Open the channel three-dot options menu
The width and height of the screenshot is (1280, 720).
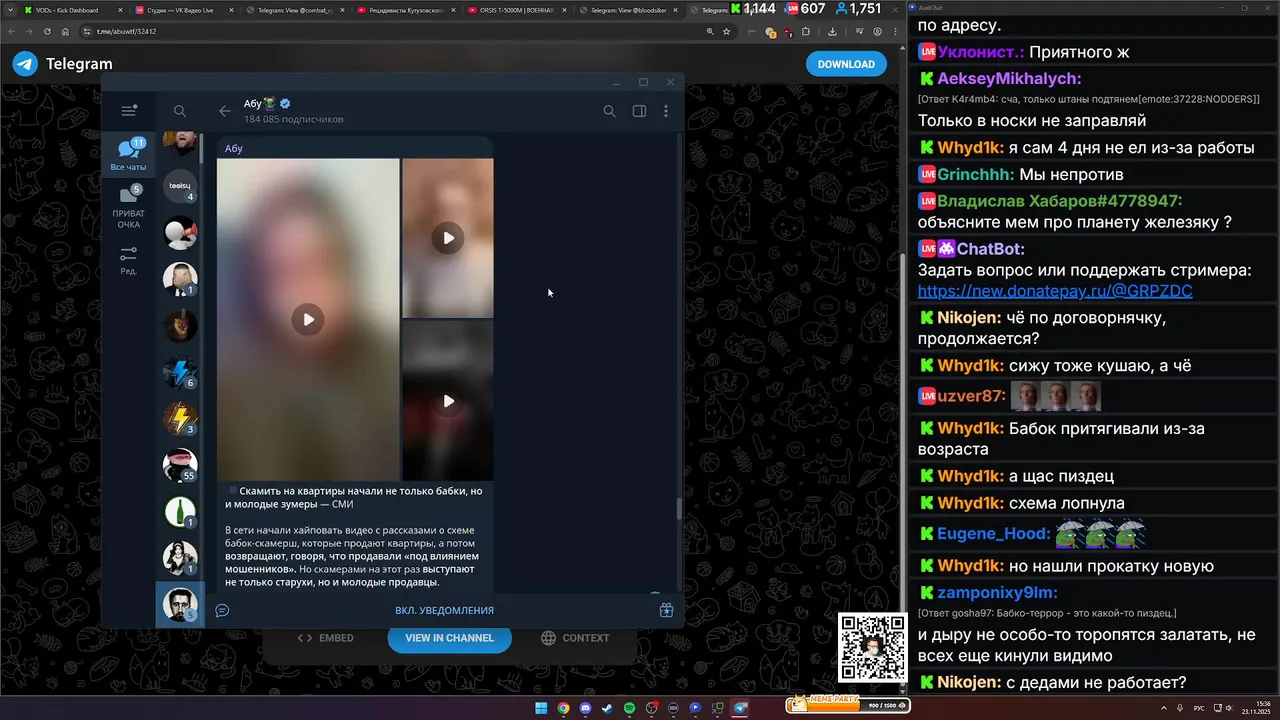click(666, 111)
